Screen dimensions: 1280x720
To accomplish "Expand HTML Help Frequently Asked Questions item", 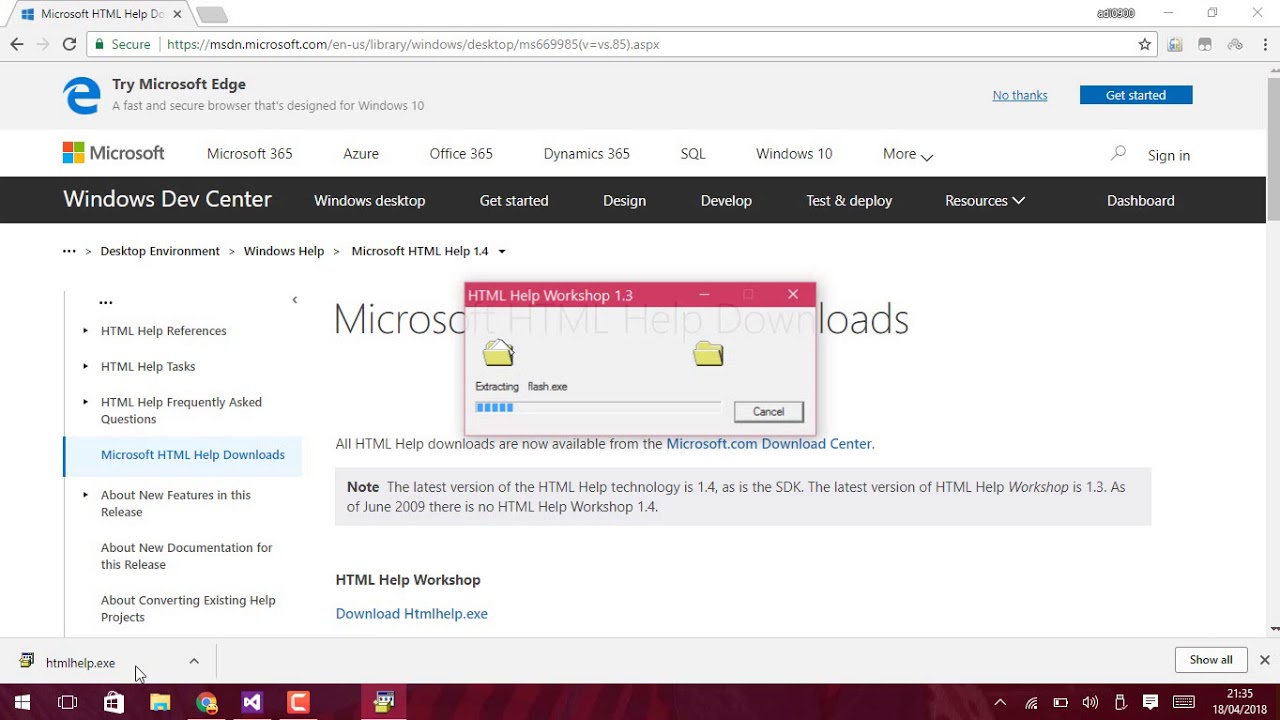I will [85, 402].
